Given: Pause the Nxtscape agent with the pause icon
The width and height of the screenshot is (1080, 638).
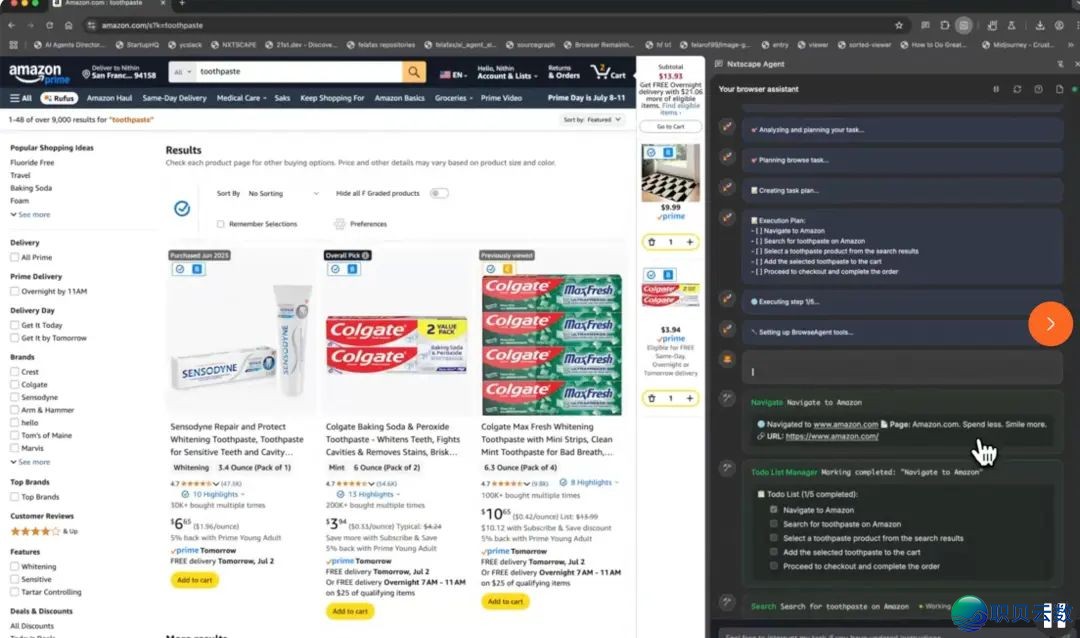Looking at the screenshot, I should pyautogui.click(x=995, y=90).
